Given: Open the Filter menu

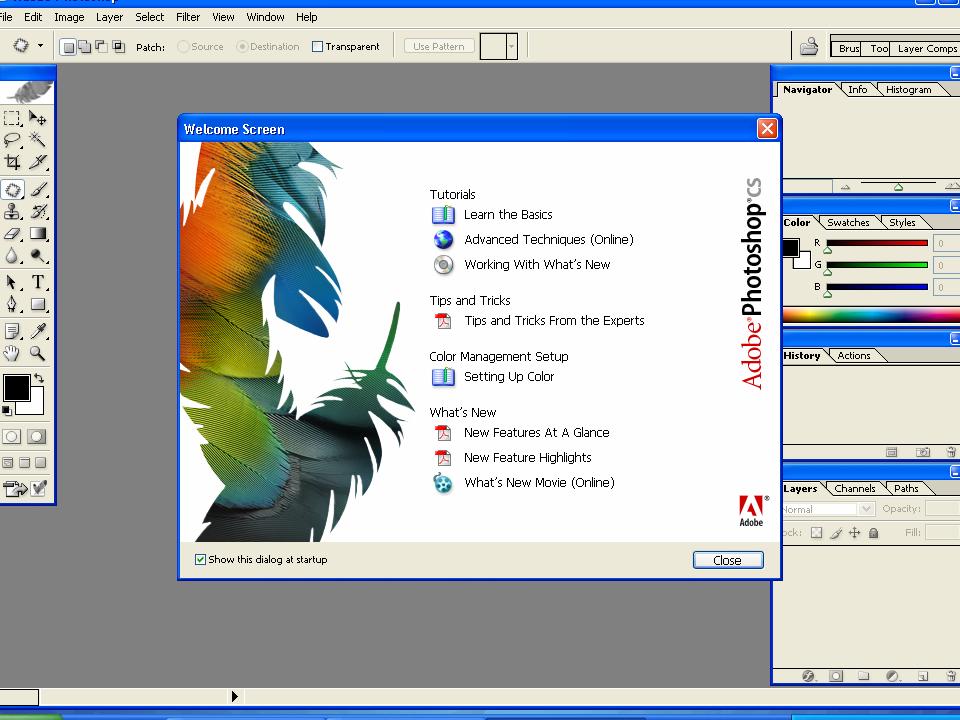Looking at the screenshot, I should [x=187, y=17].
